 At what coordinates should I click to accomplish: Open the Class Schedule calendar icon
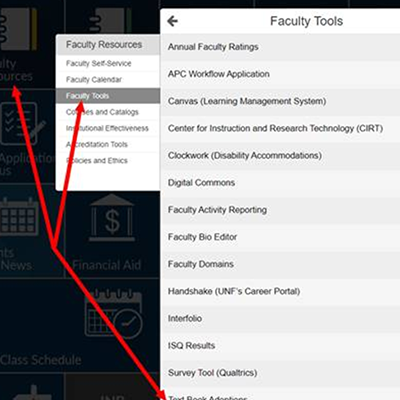point(114,315)
